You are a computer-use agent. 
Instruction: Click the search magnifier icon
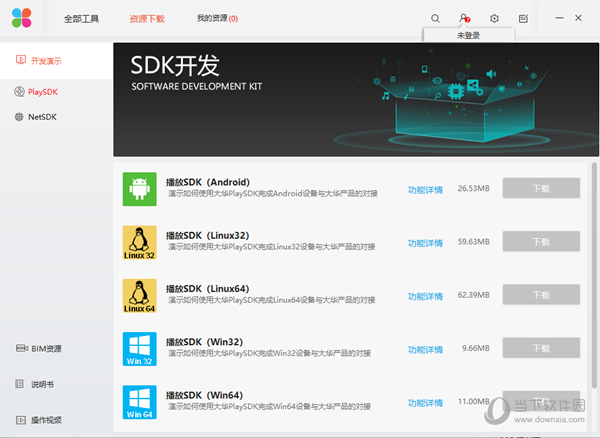pos(435,18)
